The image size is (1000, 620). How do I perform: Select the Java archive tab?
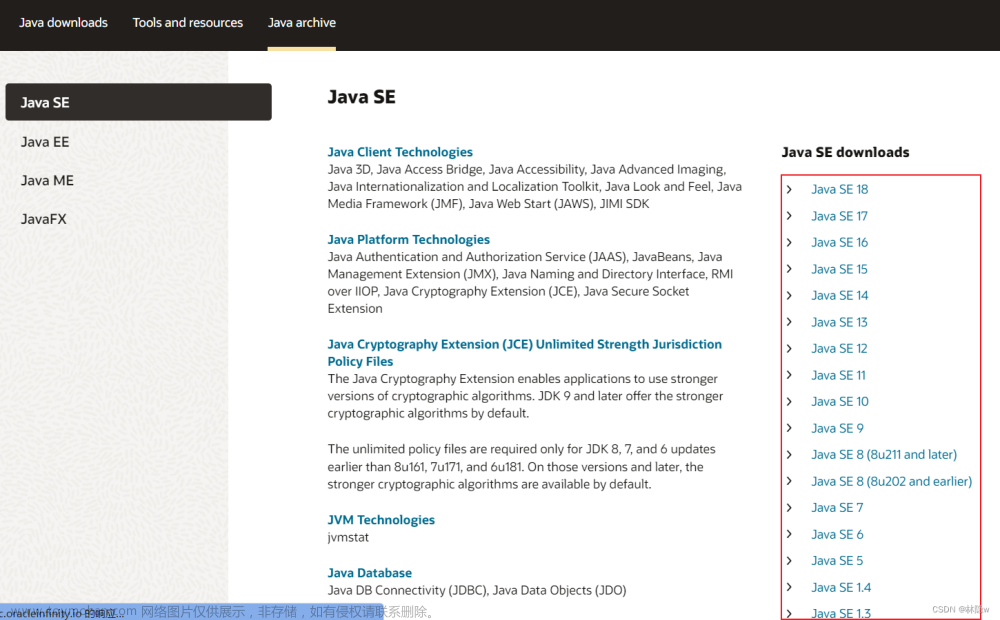point(302,23)
